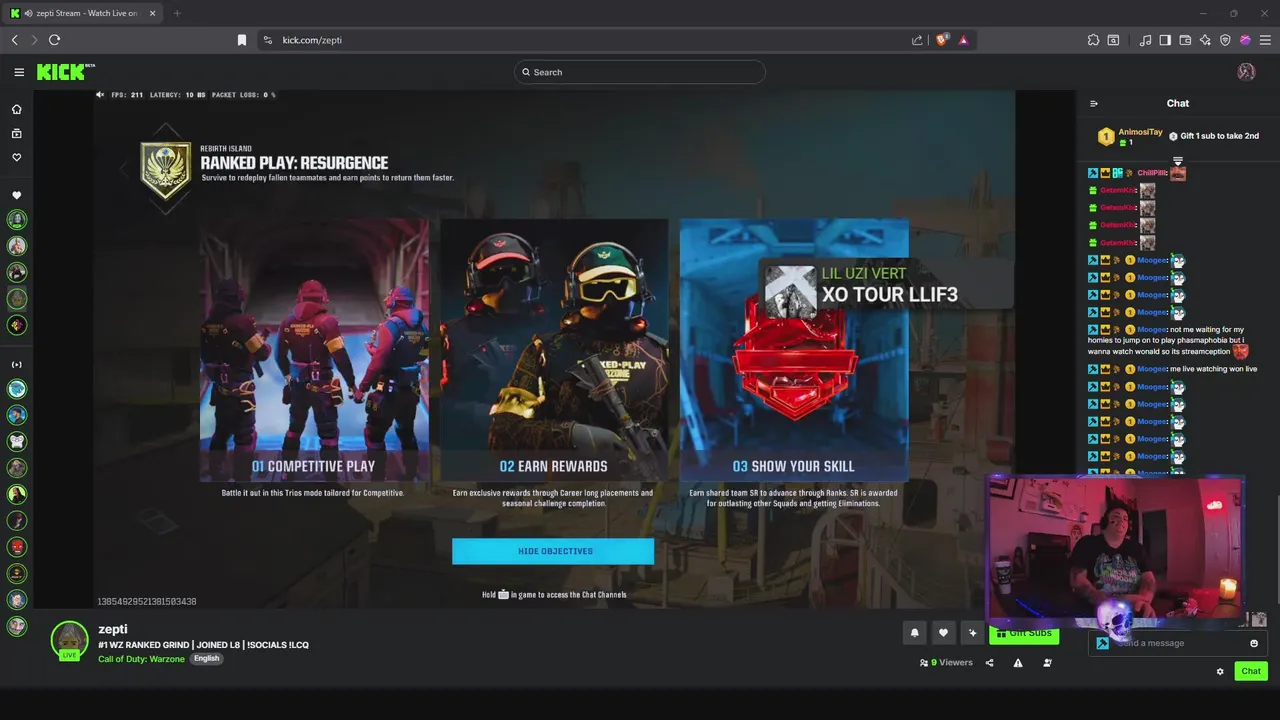
Task: Click the bell notification button under the stream
Action: click(x=914, y=632)
